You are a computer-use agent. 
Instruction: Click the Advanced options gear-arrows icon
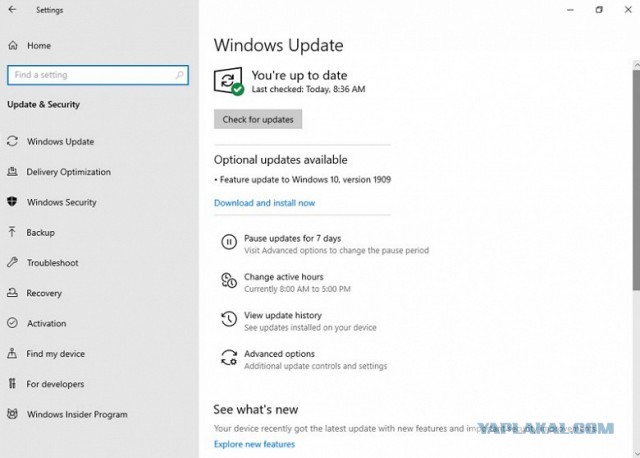229,357
